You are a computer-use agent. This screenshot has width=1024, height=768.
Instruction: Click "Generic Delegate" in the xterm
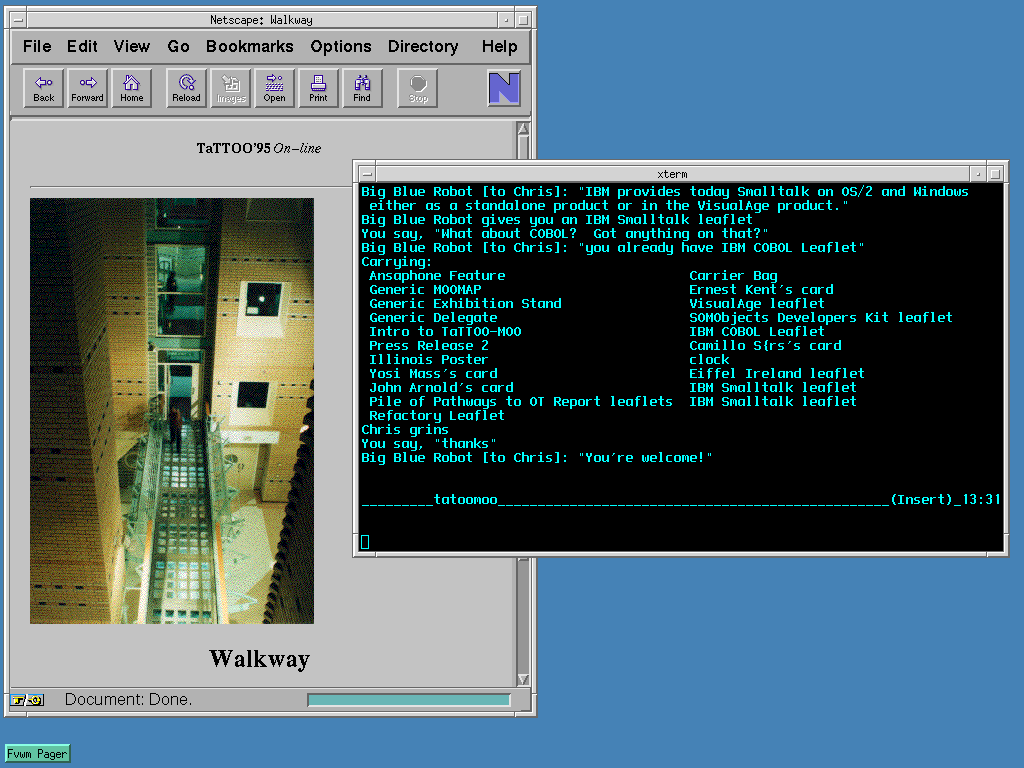(433, 317)
